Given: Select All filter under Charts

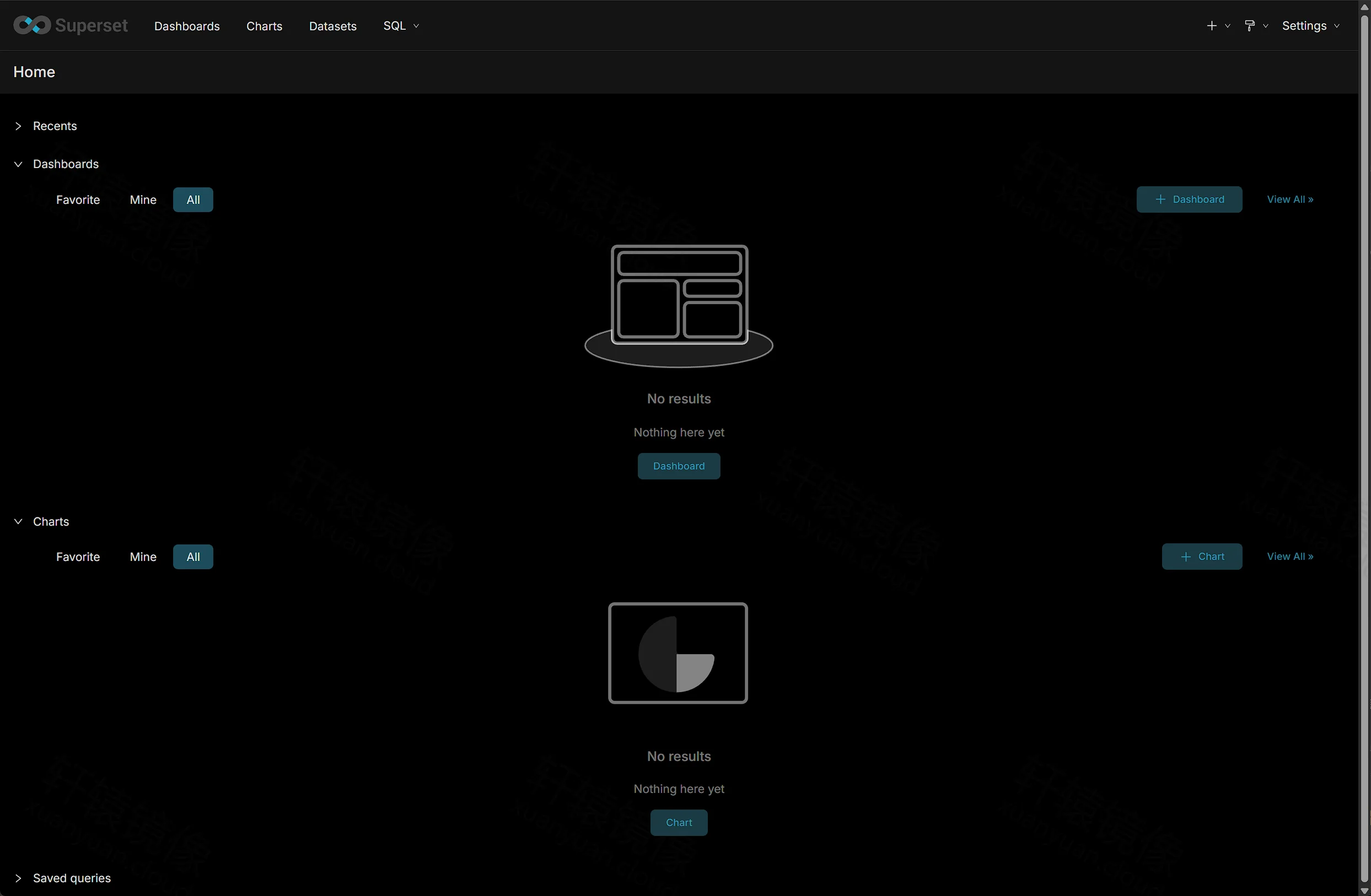Looking at the screenshot, I should tap(193, 557).
